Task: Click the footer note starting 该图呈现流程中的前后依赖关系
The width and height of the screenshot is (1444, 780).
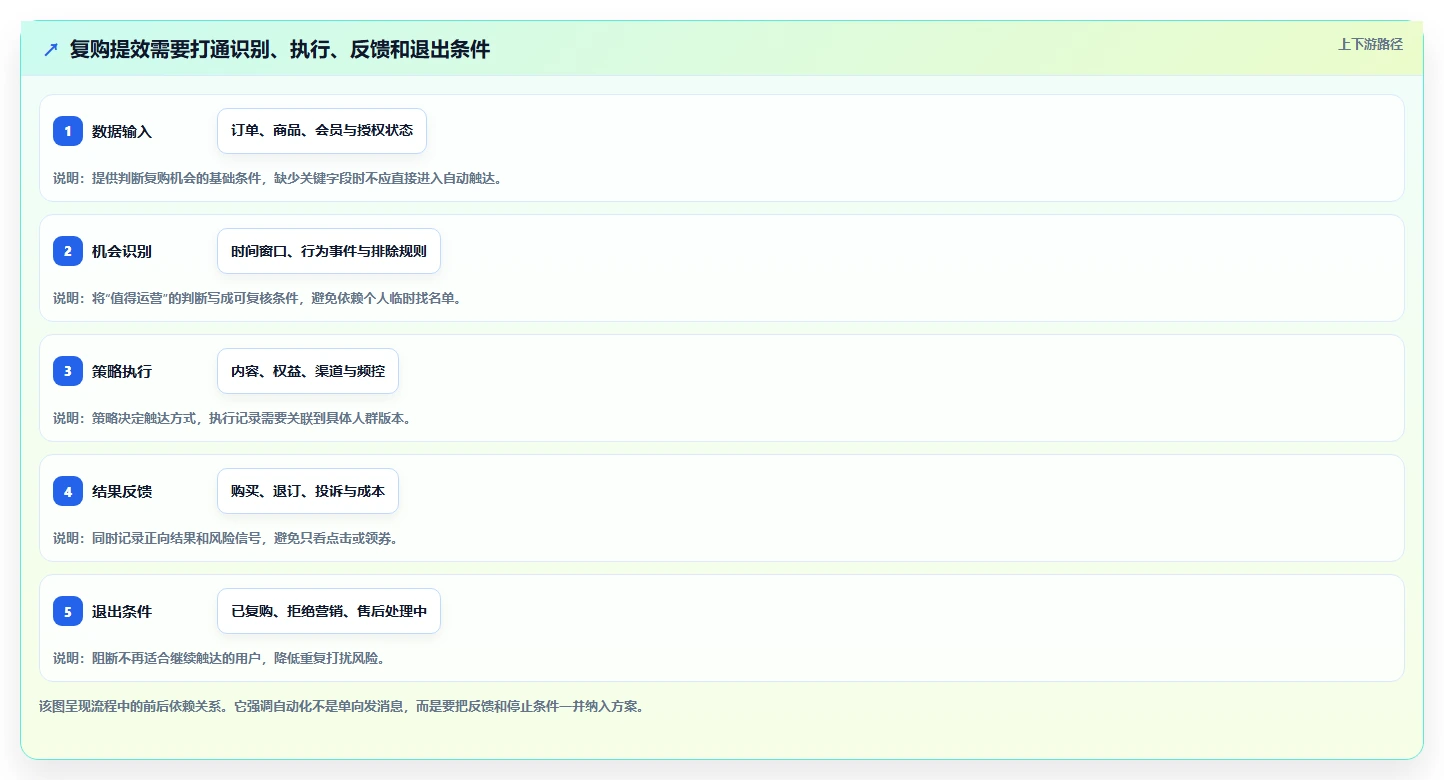Action: click(341, 706)
